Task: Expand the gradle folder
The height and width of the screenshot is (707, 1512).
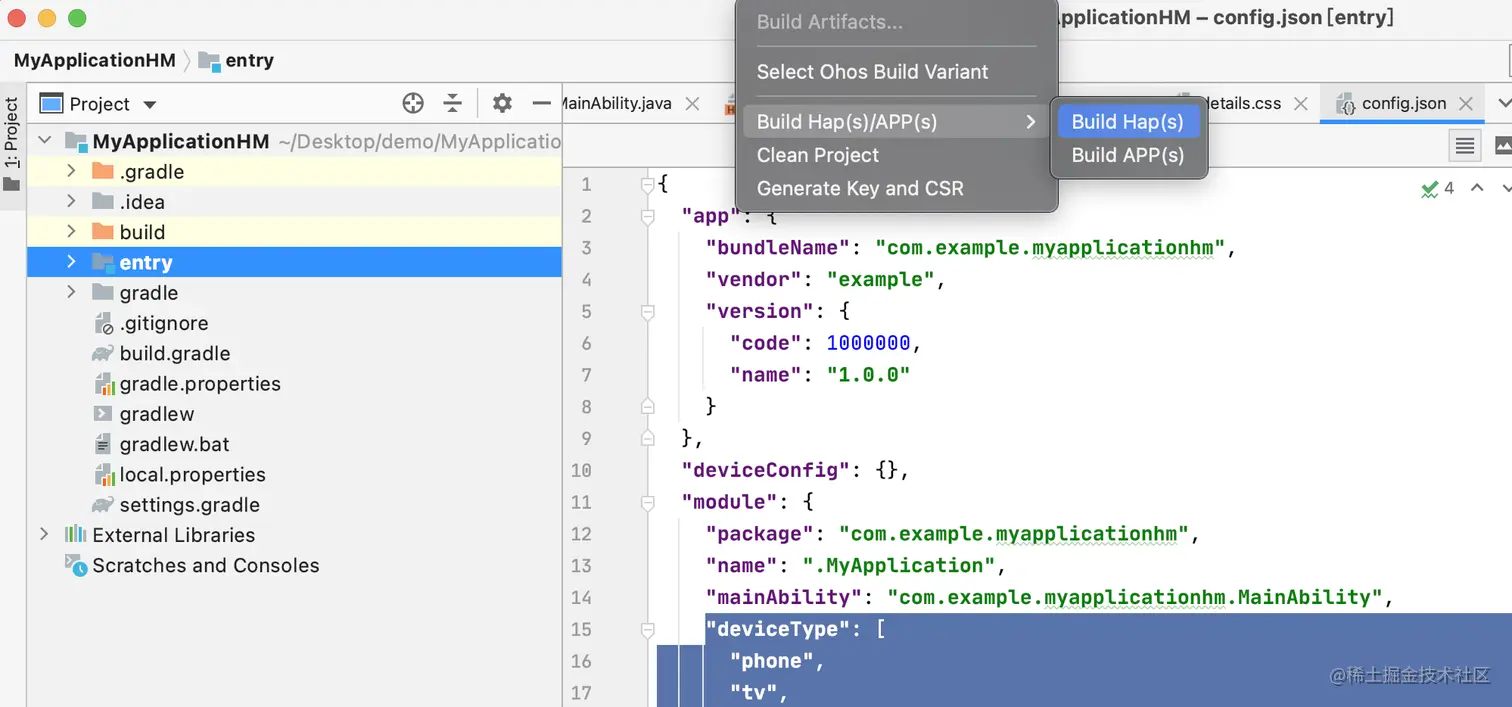Action: click(71, 292)
